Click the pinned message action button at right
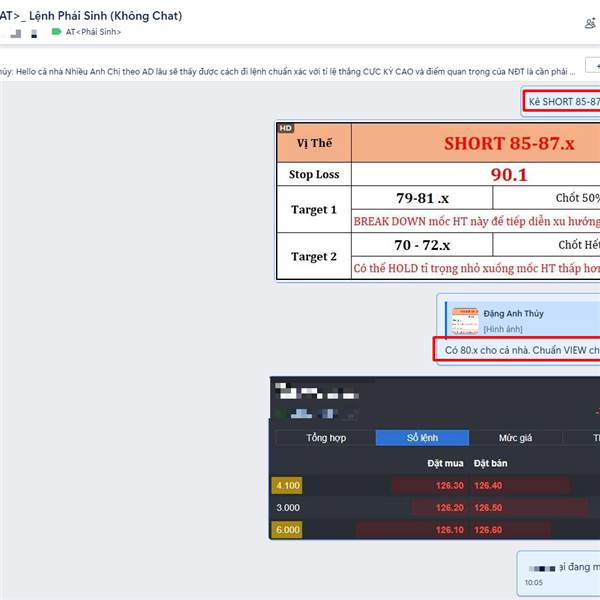This screenshot has height=600, width=600. pos(593,65)
